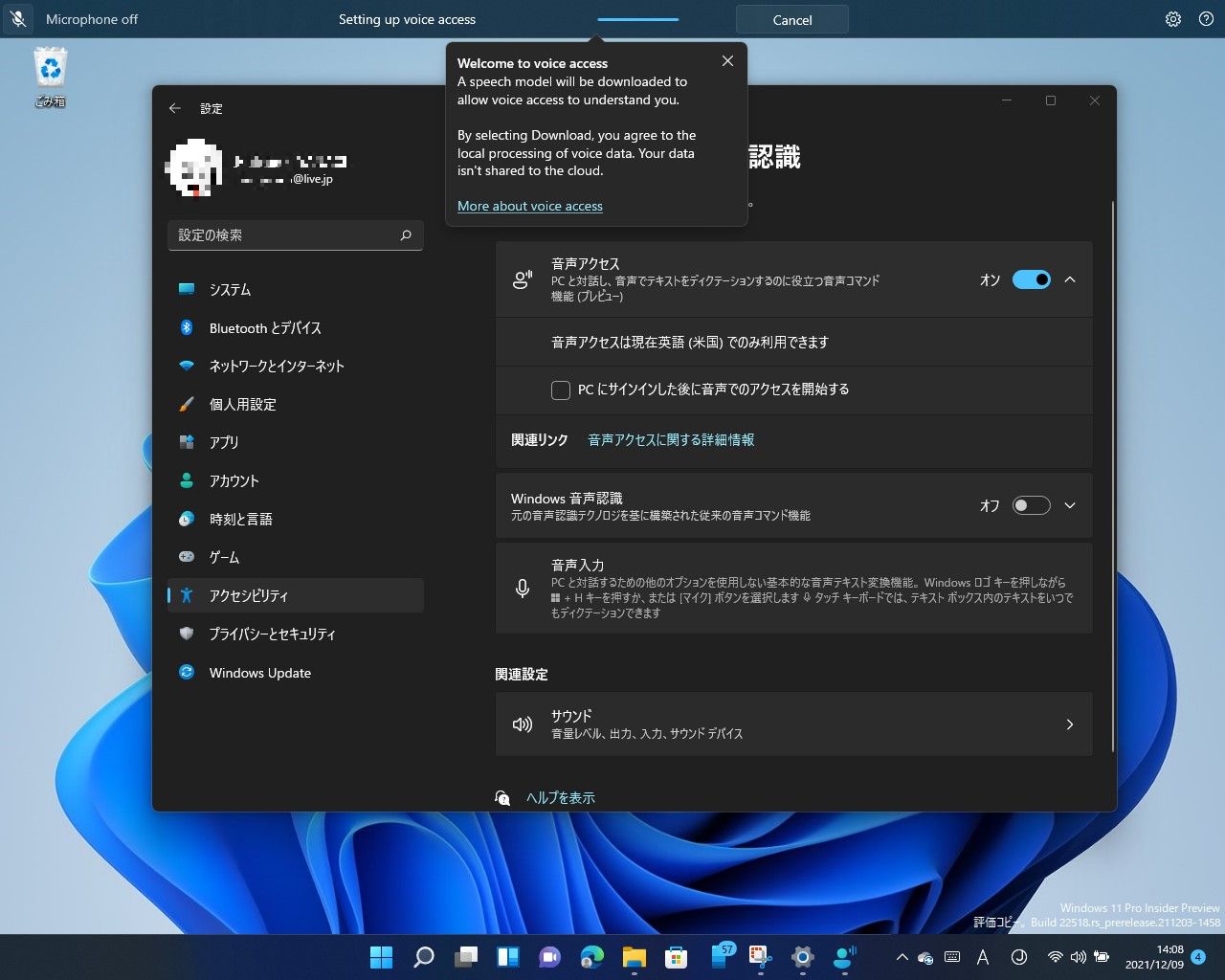Open 個人用設定 settings category

coord(296,404)
